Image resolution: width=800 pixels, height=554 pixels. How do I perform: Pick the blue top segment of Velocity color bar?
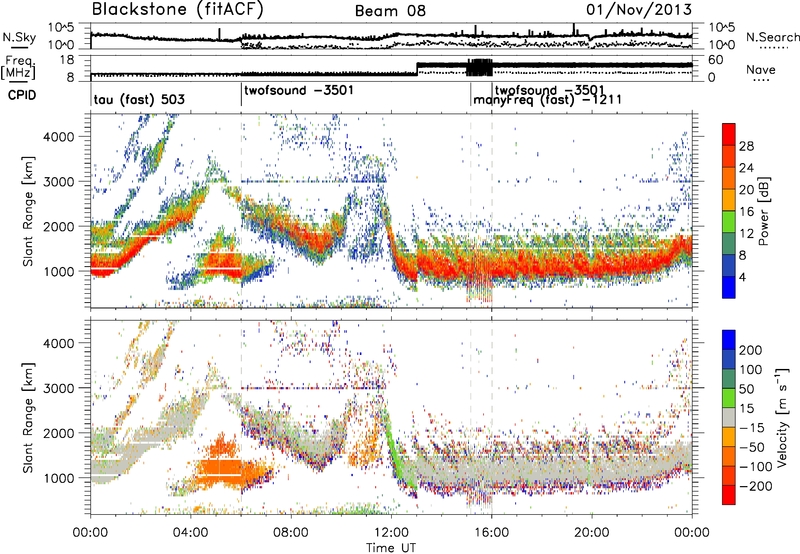(x=729, y=340)
